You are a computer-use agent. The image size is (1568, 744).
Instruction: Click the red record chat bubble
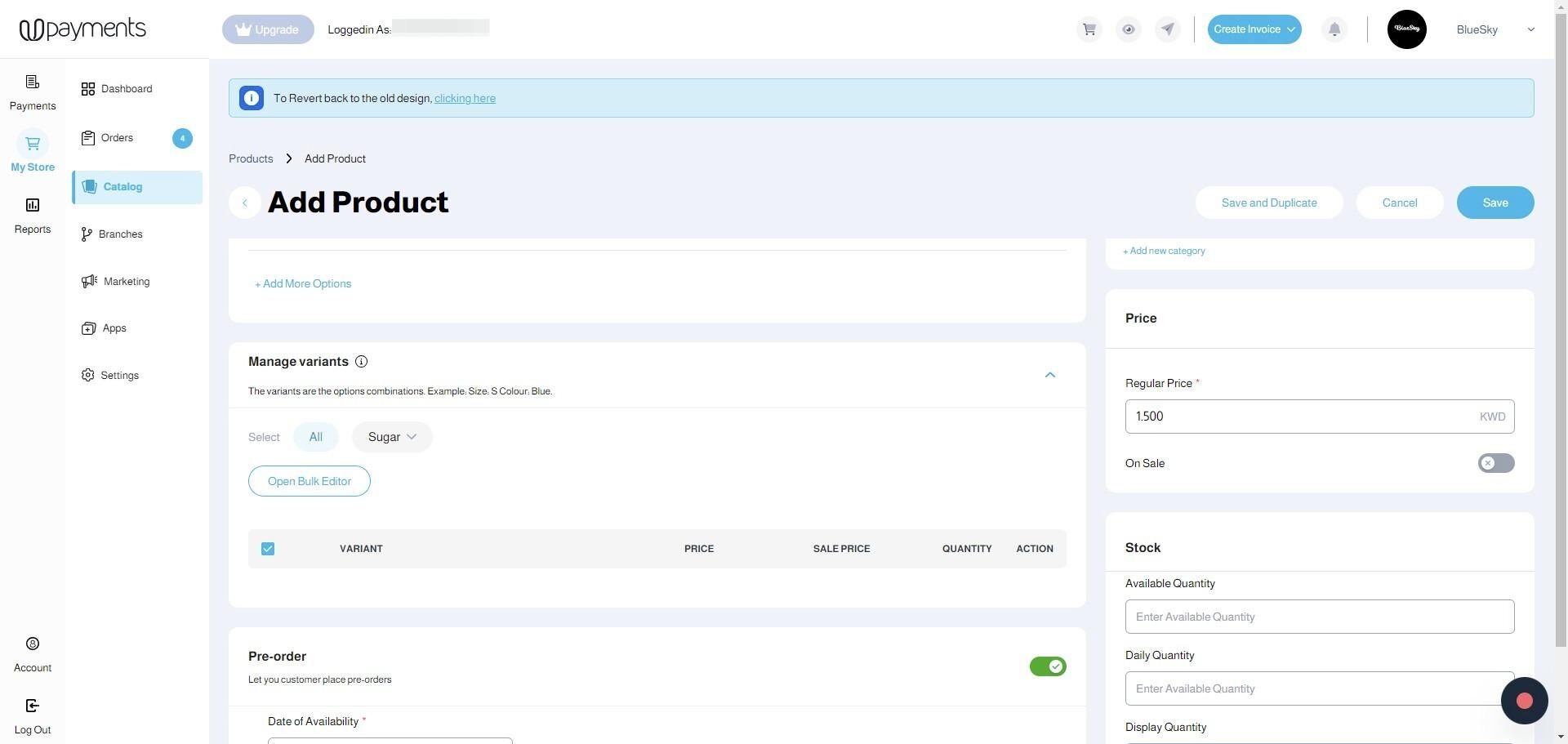[1524, 701]
